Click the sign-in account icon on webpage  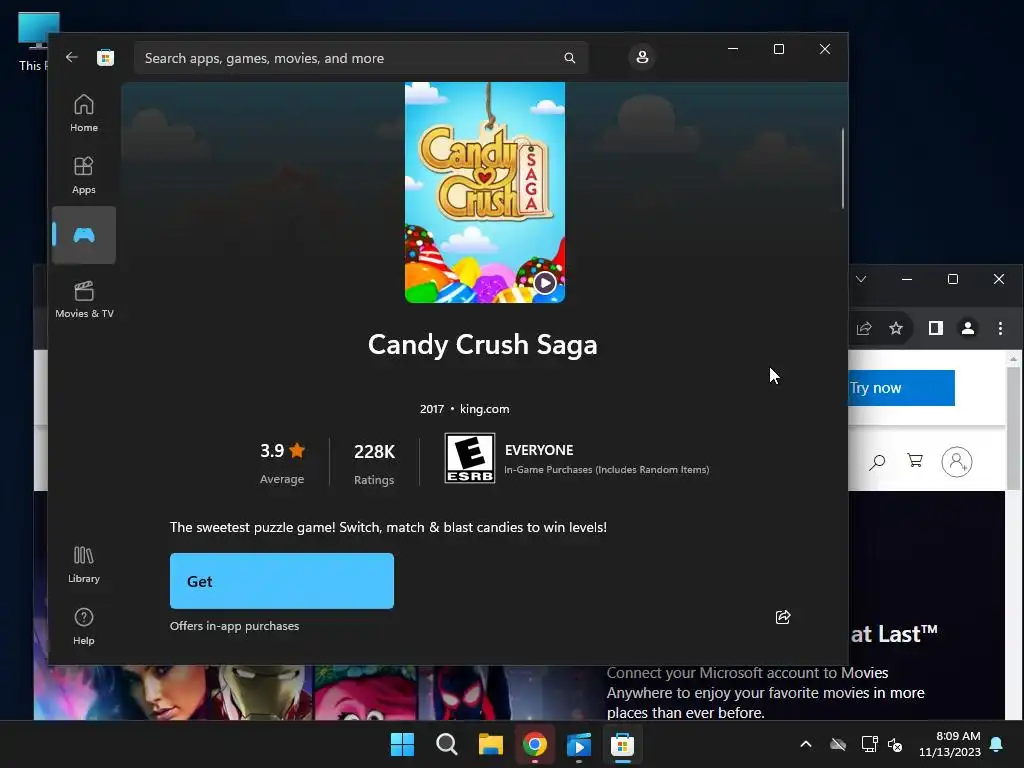[x=957, y=462]
